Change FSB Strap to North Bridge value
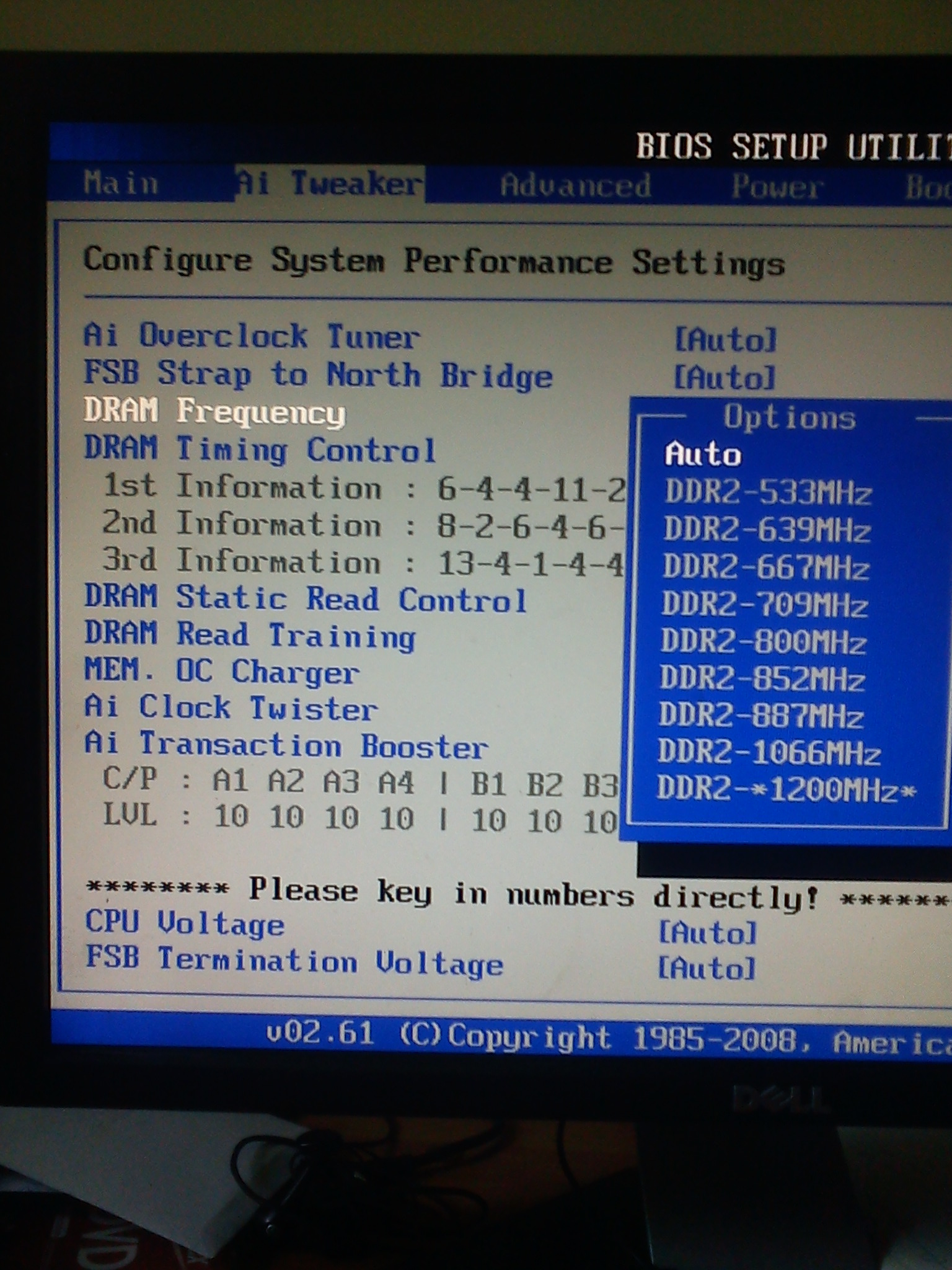The height and width of the screenshot is (1270, 952). coord(725,376)
